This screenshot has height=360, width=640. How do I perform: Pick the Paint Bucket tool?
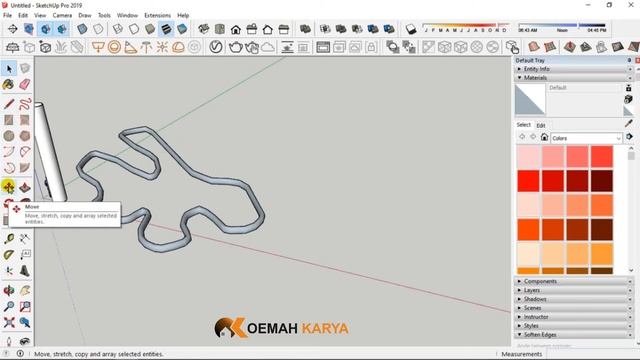coord(9,84)
